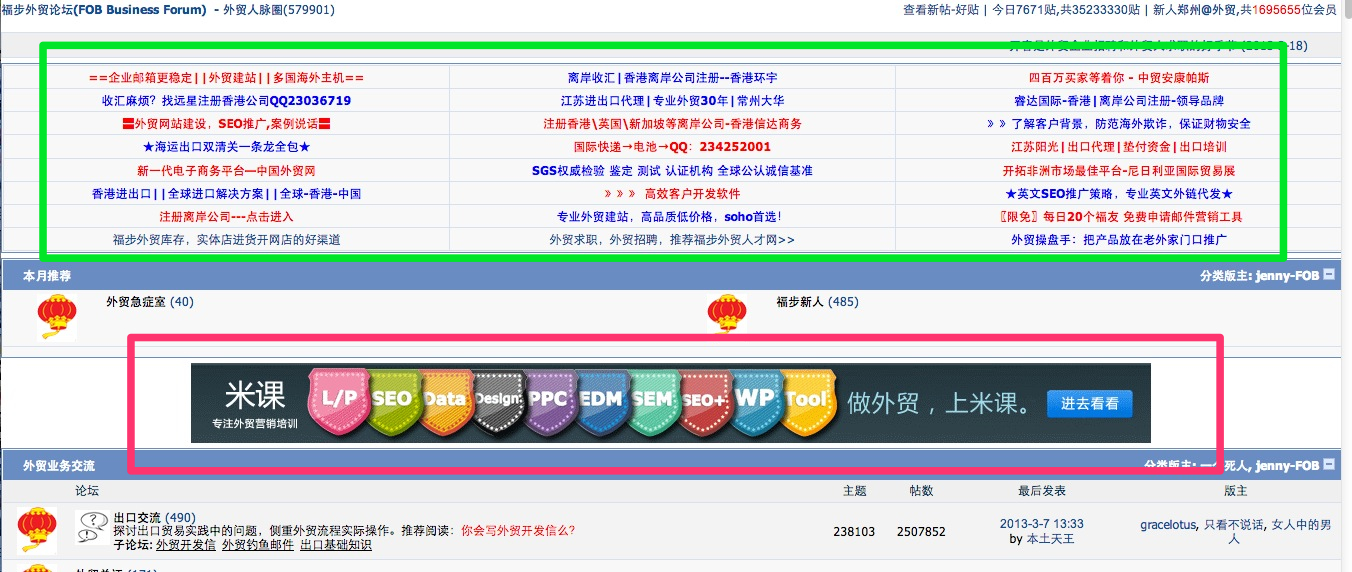
Task: Click ad 收汇麻烦? 找远星注册香港公司
Action: pyautogui.click(x=226, y=101)
